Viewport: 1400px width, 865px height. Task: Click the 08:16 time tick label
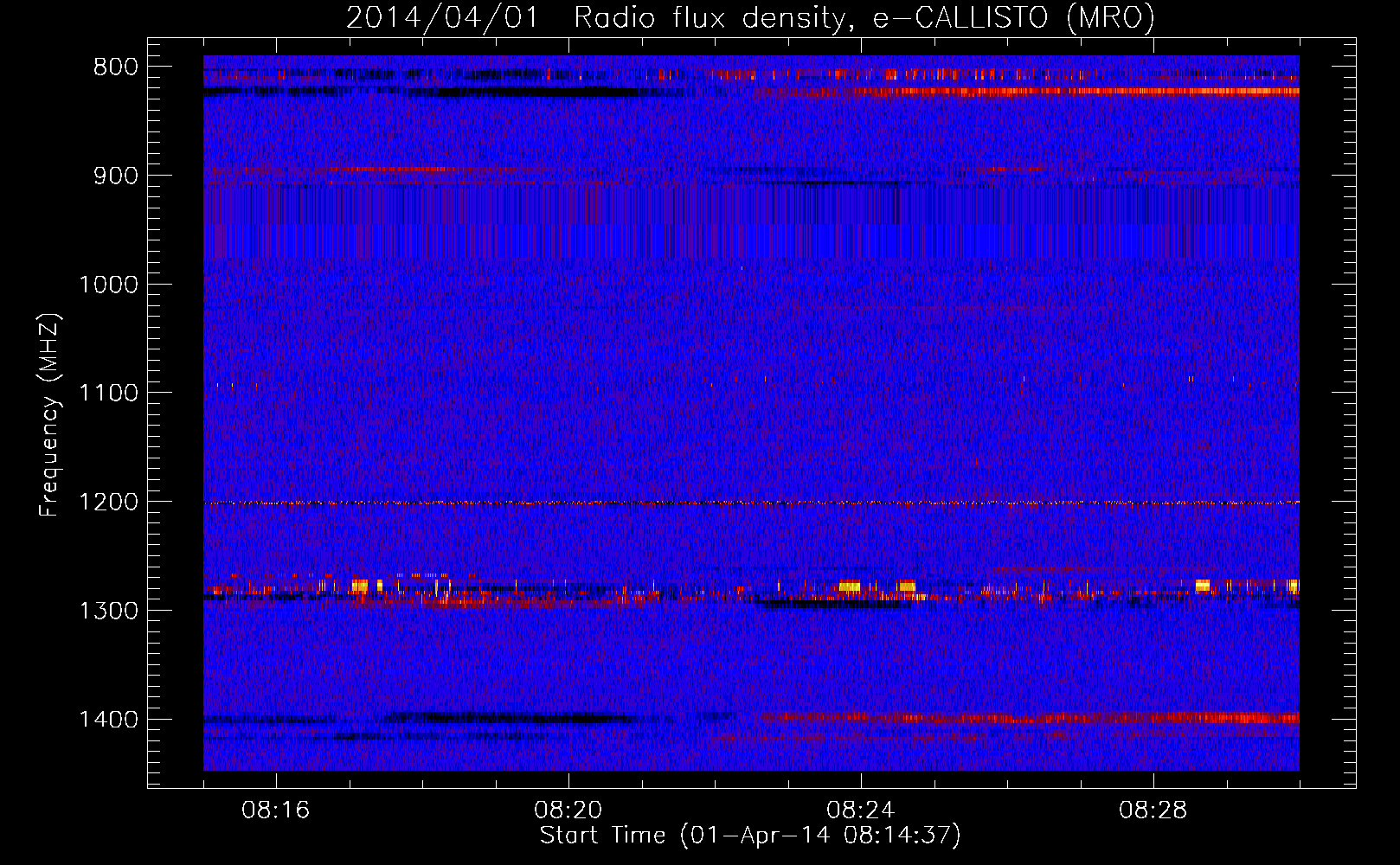point(276,811)
